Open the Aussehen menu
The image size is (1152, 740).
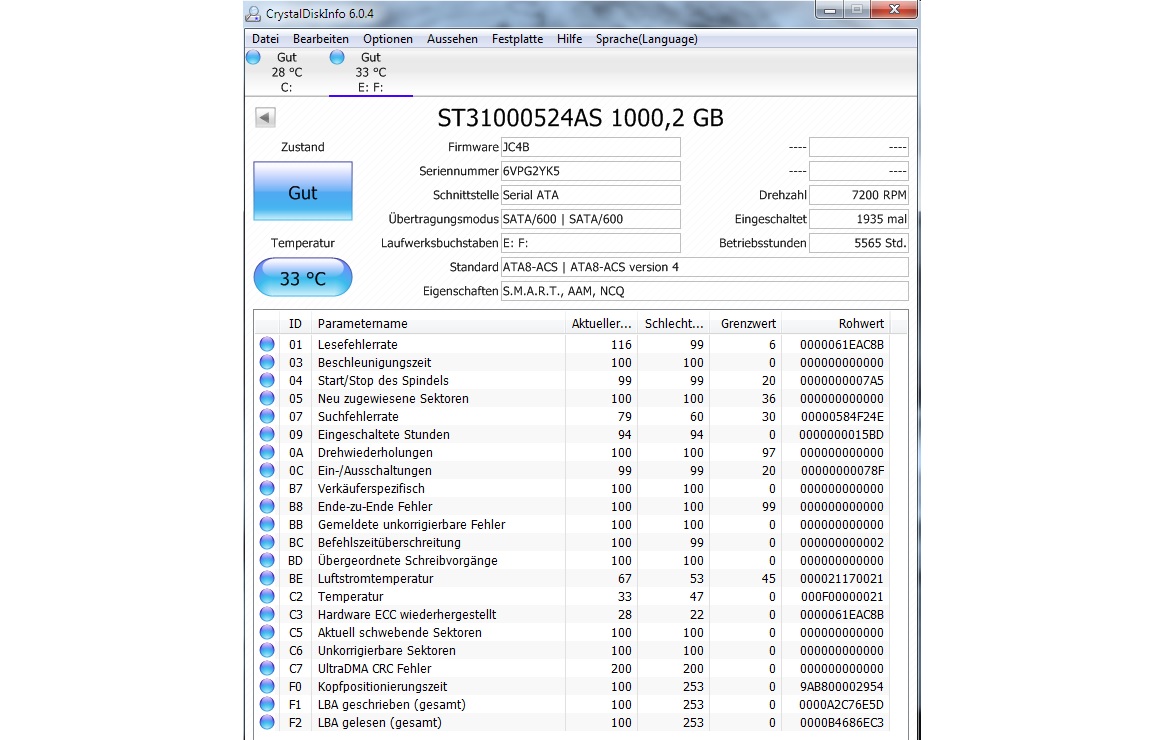[452, 39]
